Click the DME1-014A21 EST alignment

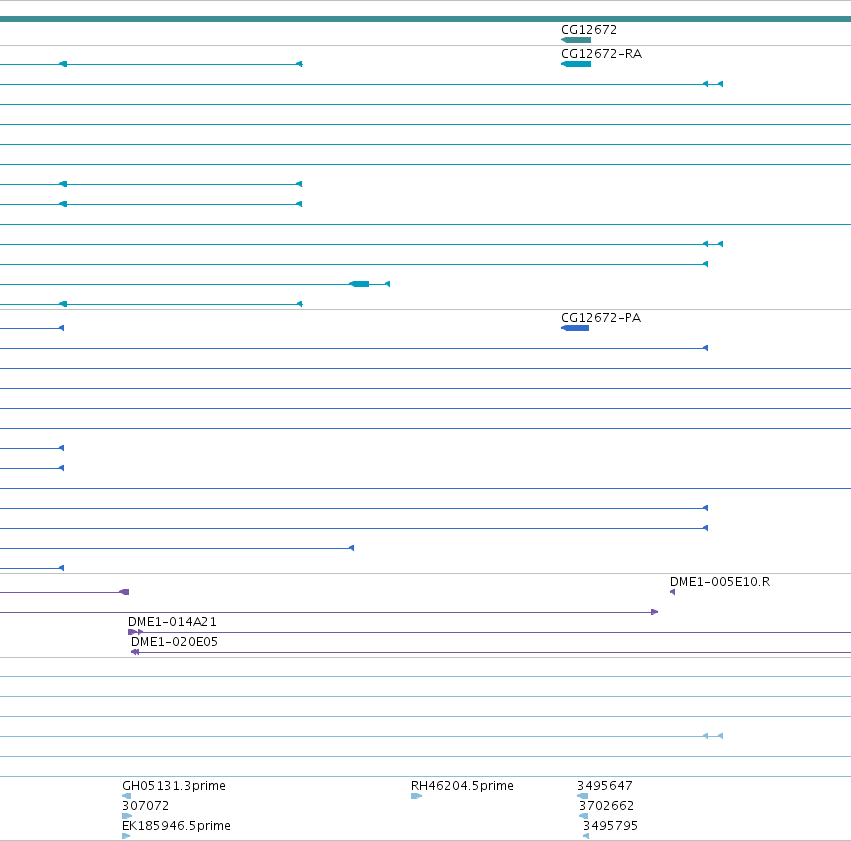(x=488, y=632)
